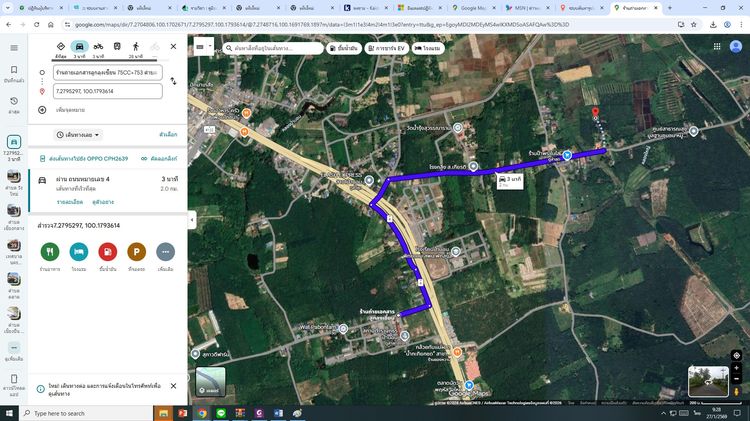Open route details link

pos(70,201)
